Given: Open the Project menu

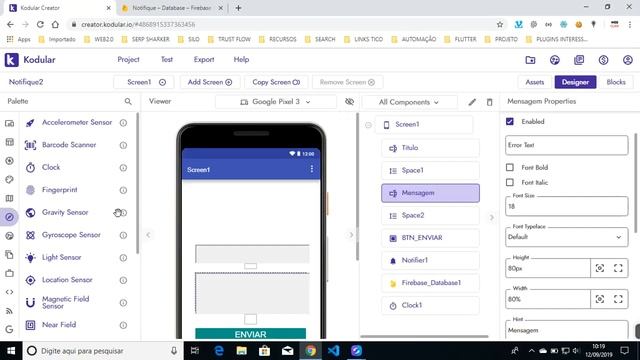Looking at the screenshot, I should pos(128,60).
